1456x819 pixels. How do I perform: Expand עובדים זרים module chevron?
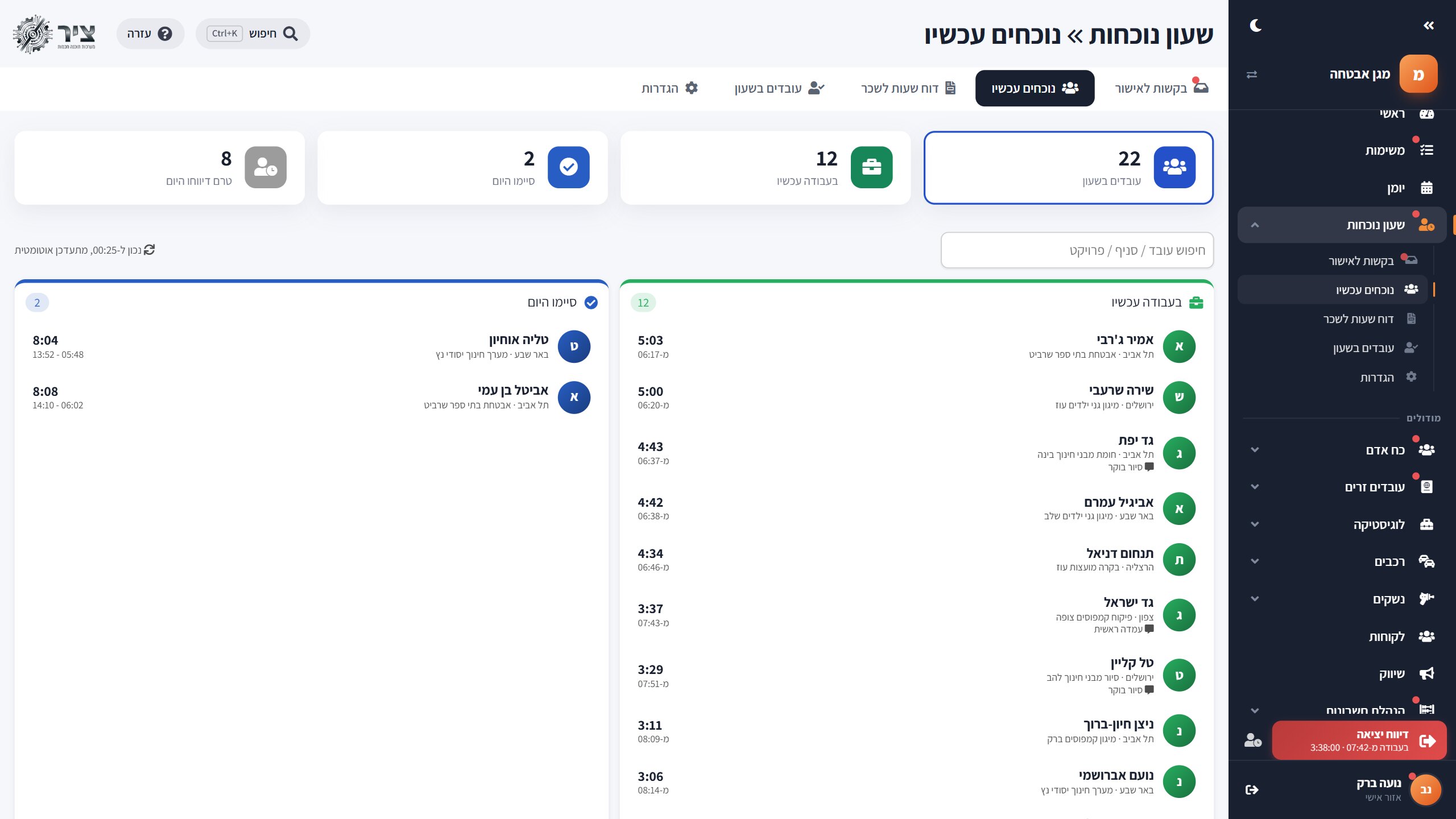pos(1255,487)
